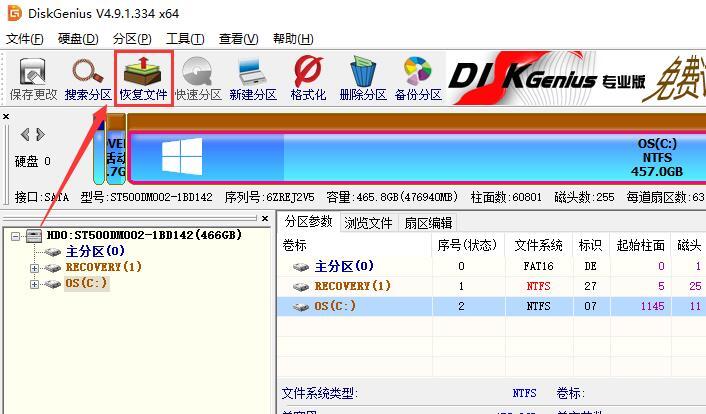Launch the 恢复文件 file recovery tool
The height and width of the screenshot is (414, 706).
[x=143, y=79]
